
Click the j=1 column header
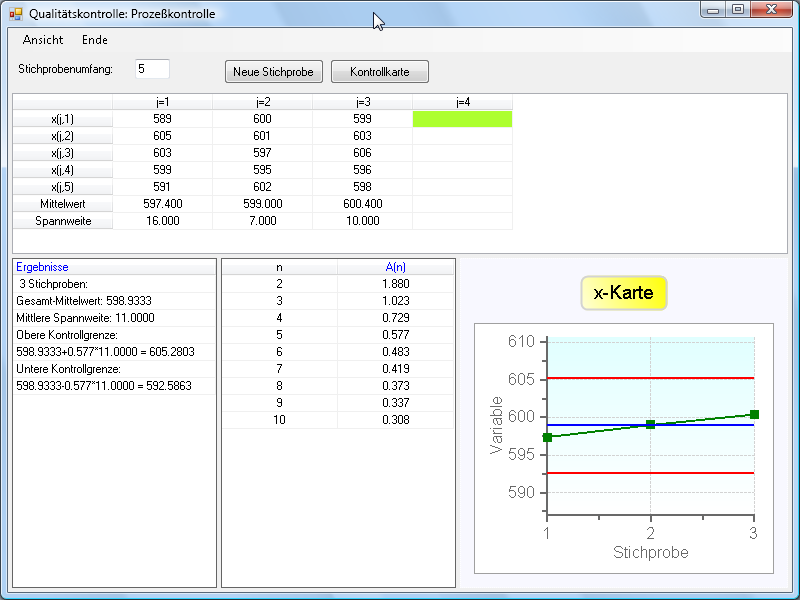tap(162, 102)
